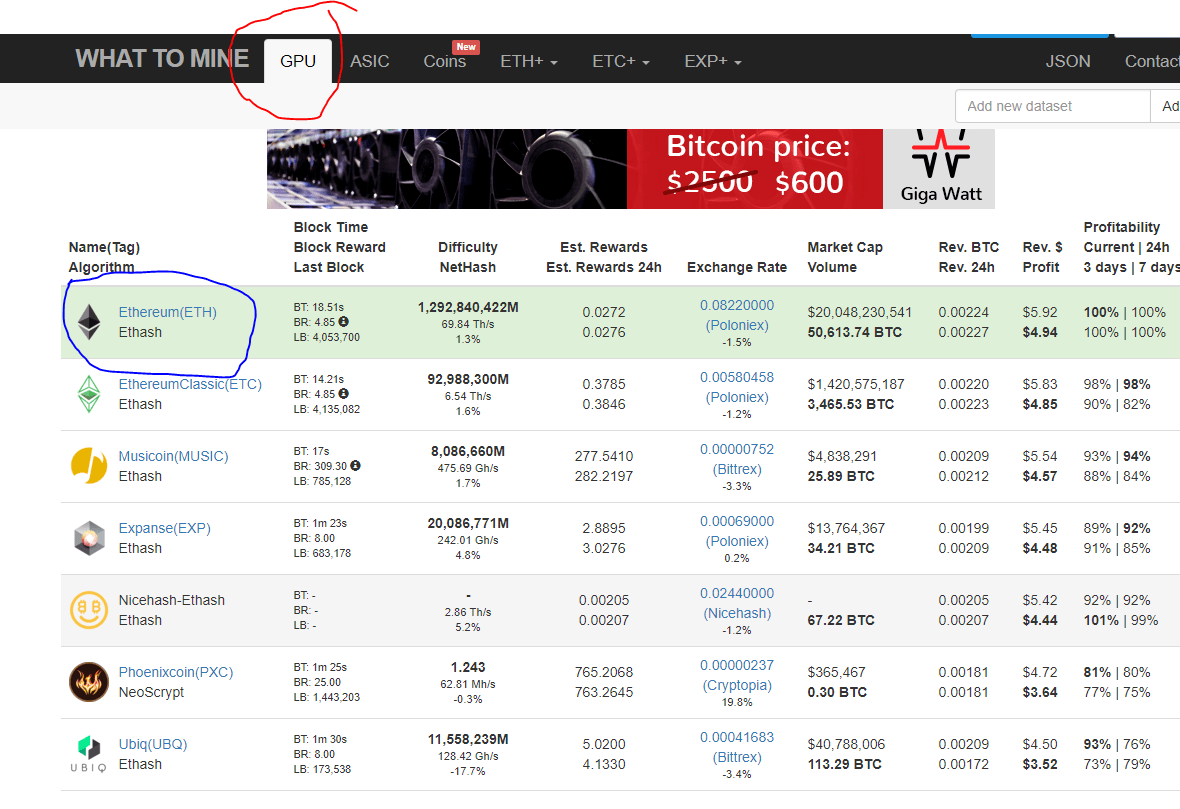Open the Ethereum(ETH) coin link
The image size is (1180, 809).
[168, 312]
